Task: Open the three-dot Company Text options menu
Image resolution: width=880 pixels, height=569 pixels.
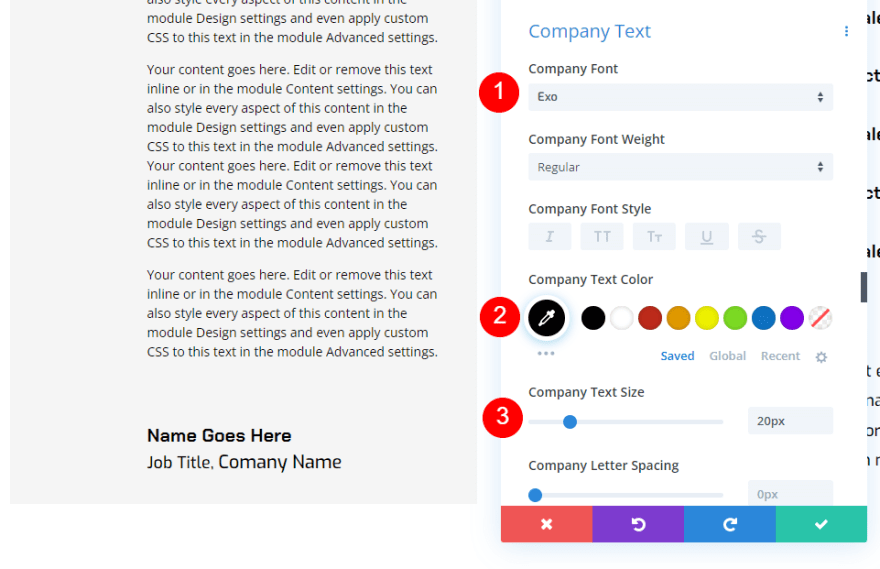Action: pyautogui.click(x=846, y=32)
